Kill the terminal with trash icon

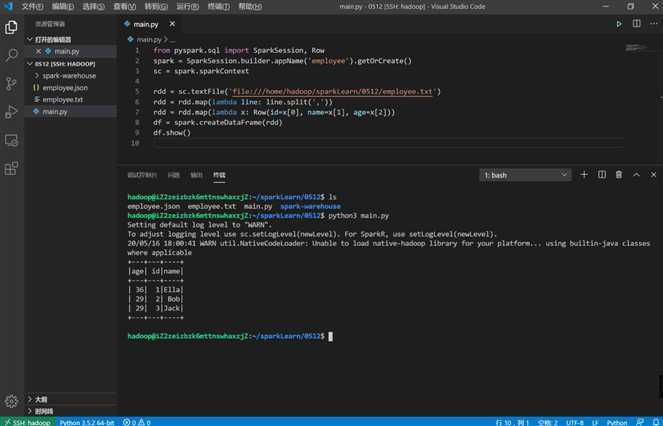(x=619, y=175)
